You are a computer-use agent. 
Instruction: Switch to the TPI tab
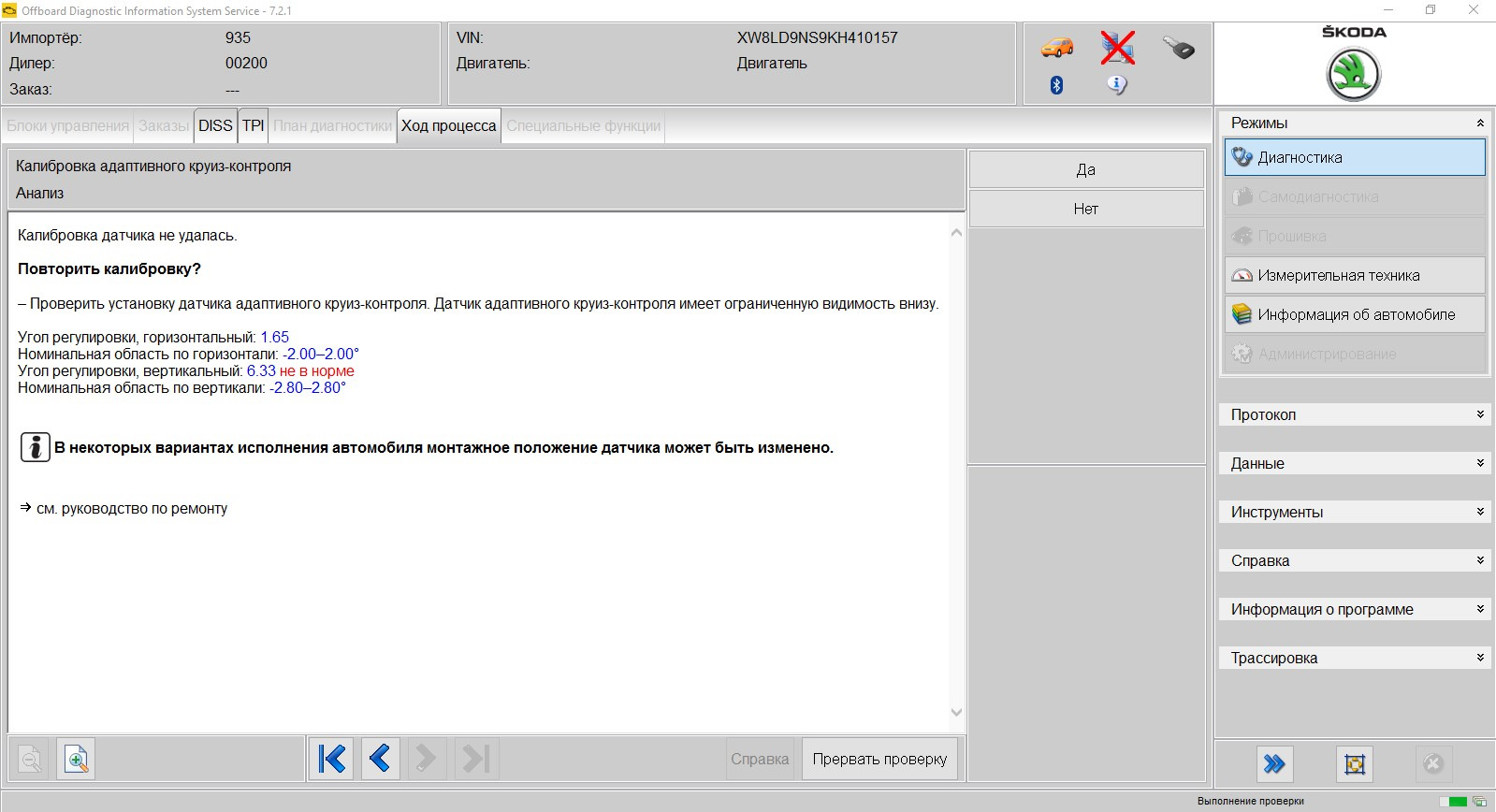click(254, 125)
